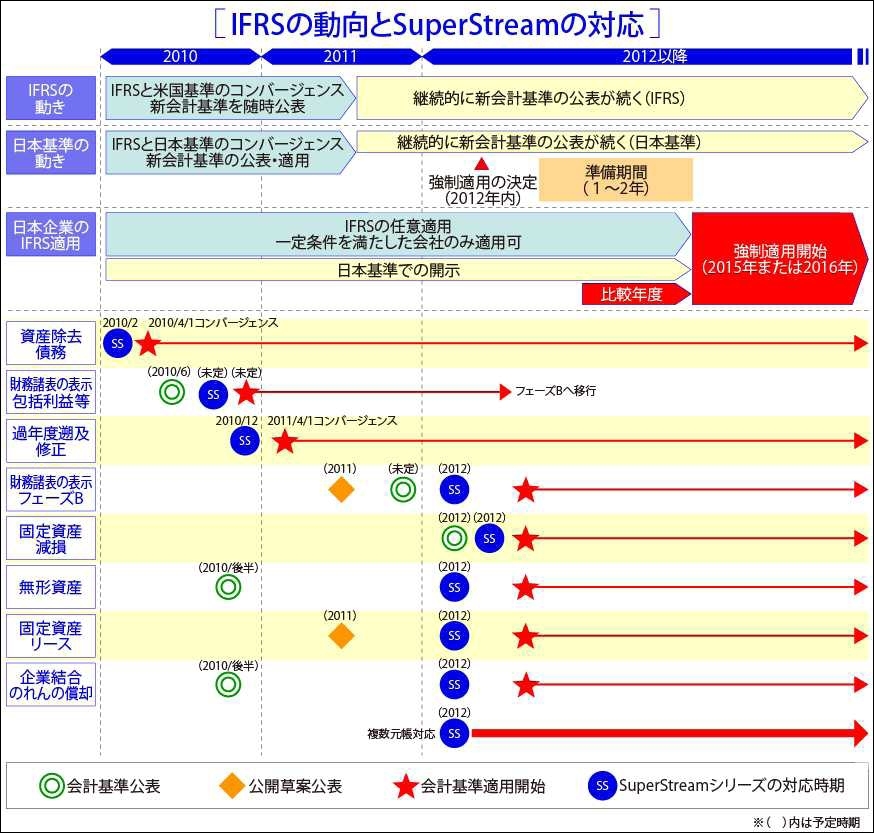Select the green double circle in the フェーズB row

point(403,490)
